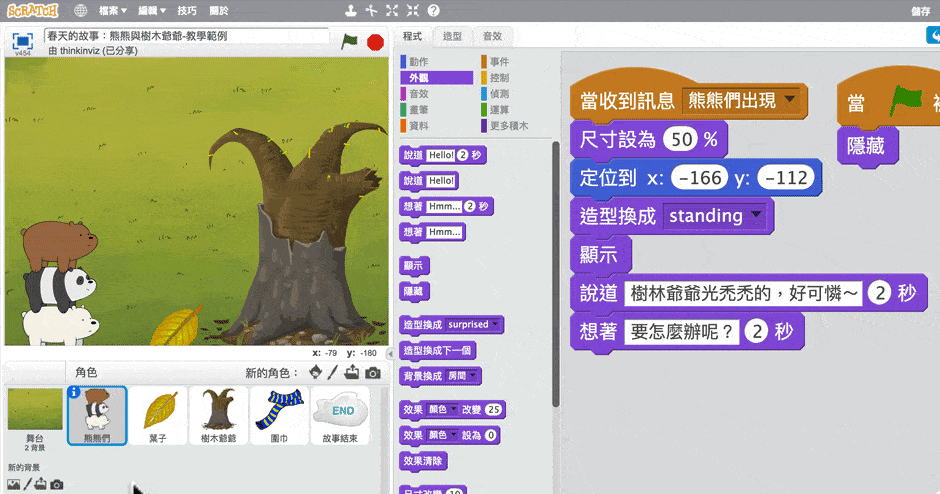Stop project with red stop button

coord(375,43)
